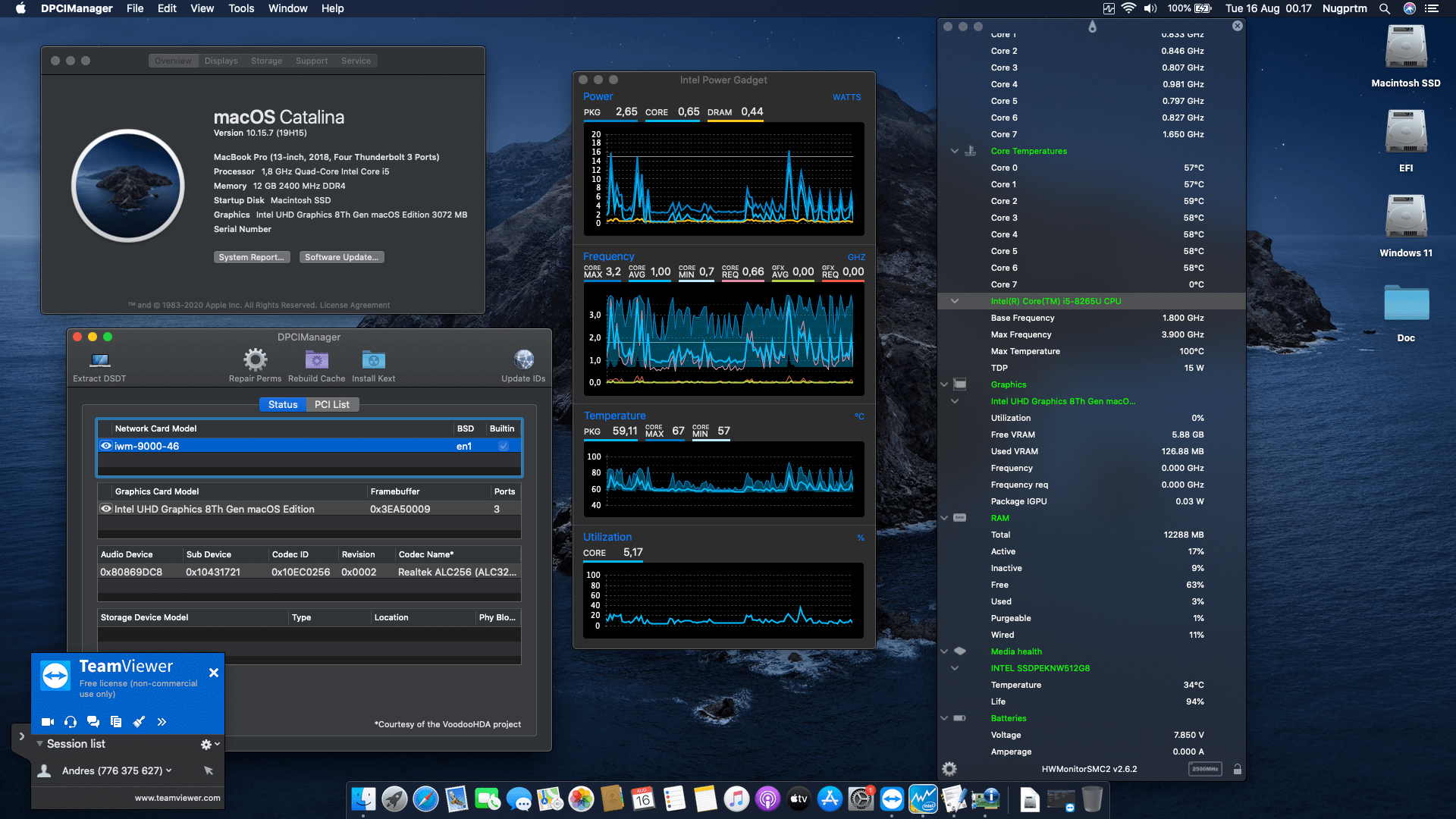This screenshot has width=1456, height=819.
Task: Close TeamViewer panel with X
Action: [214, 673]
